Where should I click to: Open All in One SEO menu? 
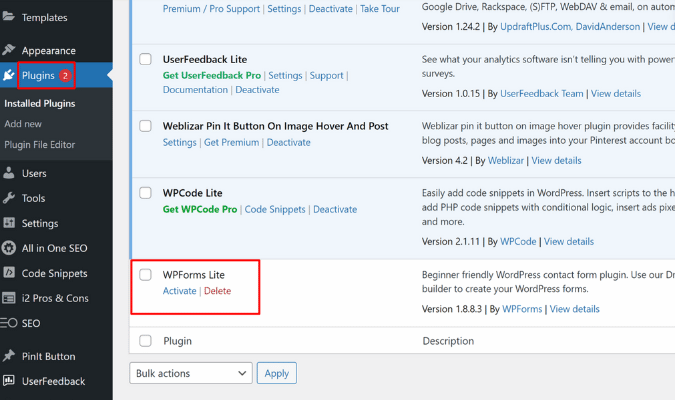click(55, 248)
